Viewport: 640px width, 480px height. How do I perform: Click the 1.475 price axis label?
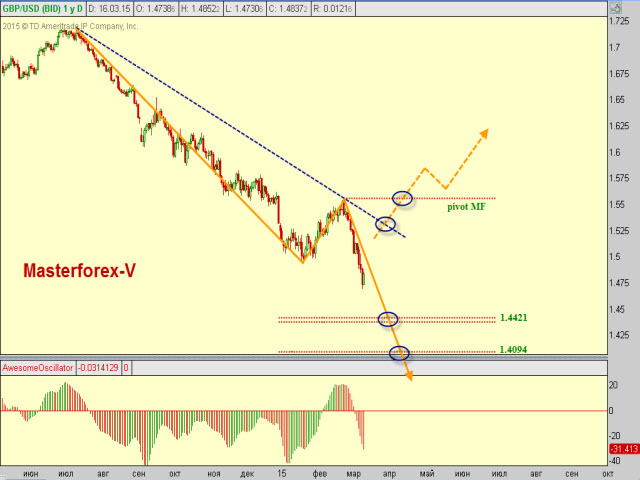(619, 283)
